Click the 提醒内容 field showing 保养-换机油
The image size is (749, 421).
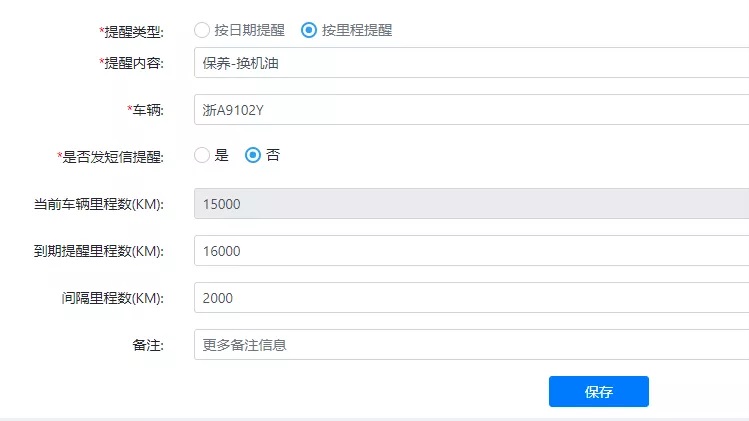pos(470,63)
